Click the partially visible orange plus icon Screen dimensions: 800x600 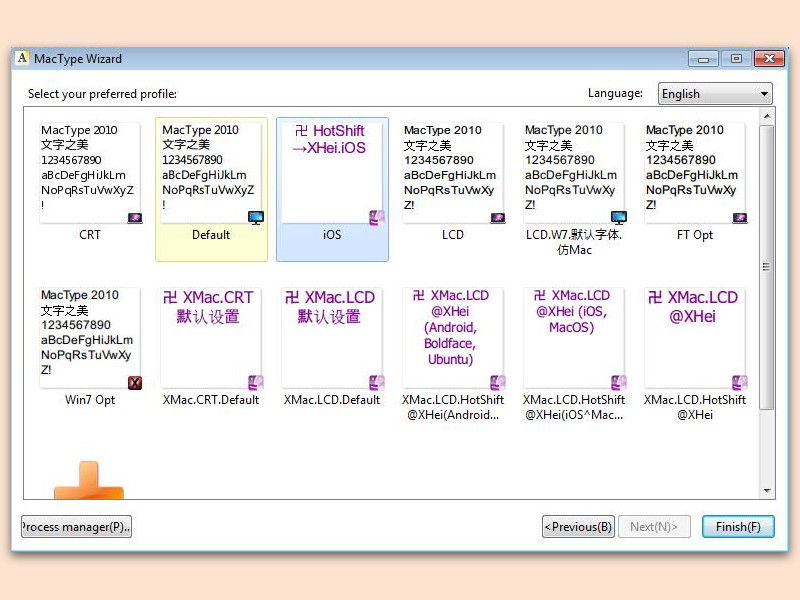89,481
